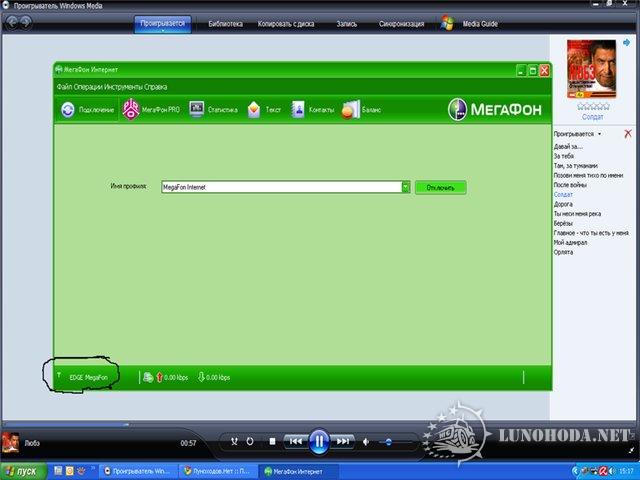This screenshot has height=480, width=640.
Task: Open Копировать с диска tab
Action: coord(286,24)
